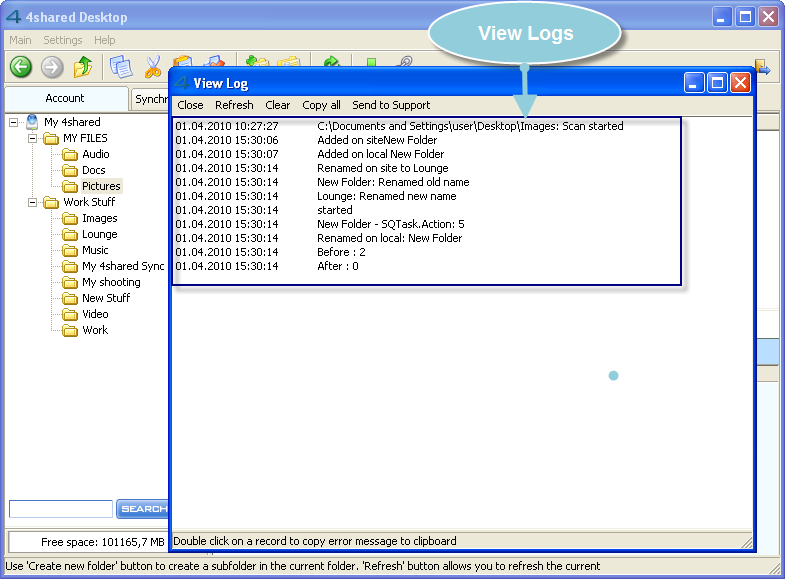785x579 pixels.
Task: Click the My 4shared account icon
Action: click(32, 122)
